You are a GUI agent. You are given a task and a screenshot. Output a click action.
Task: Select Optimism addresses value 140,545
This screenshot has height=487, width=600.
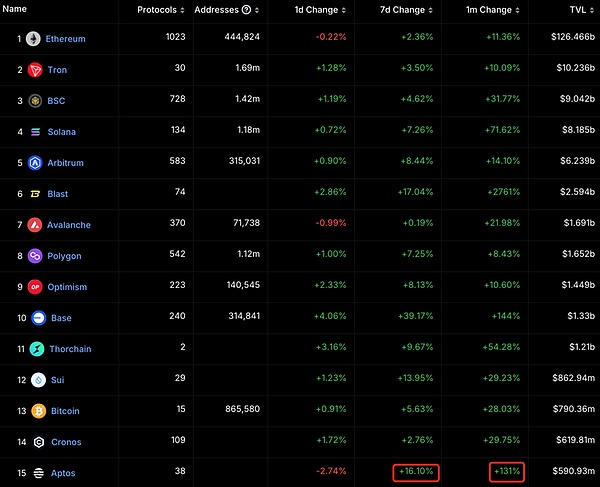[x=243, y=285]
